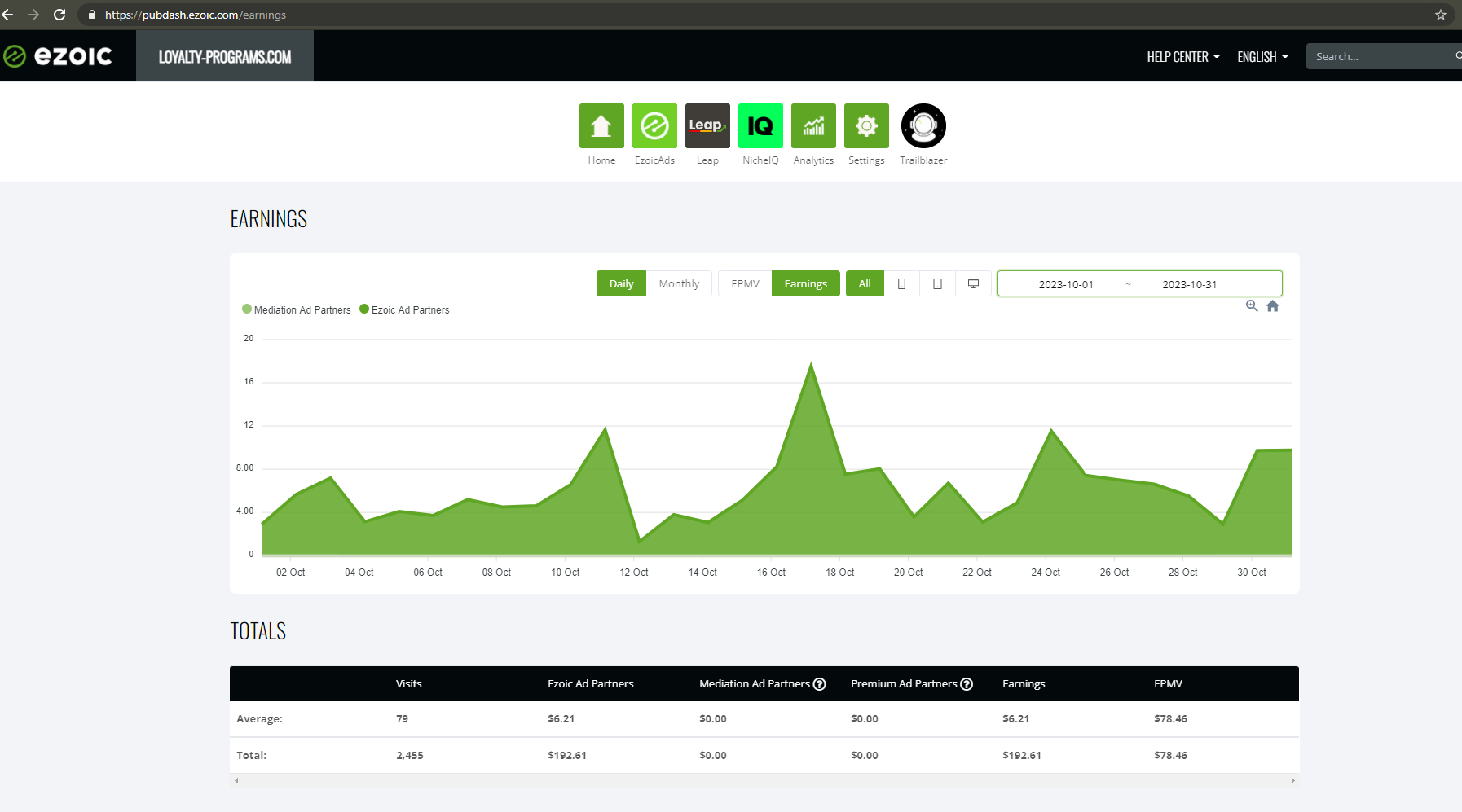Switch to Monthly view
The image size is (1462, 812).
pos(679,283)
